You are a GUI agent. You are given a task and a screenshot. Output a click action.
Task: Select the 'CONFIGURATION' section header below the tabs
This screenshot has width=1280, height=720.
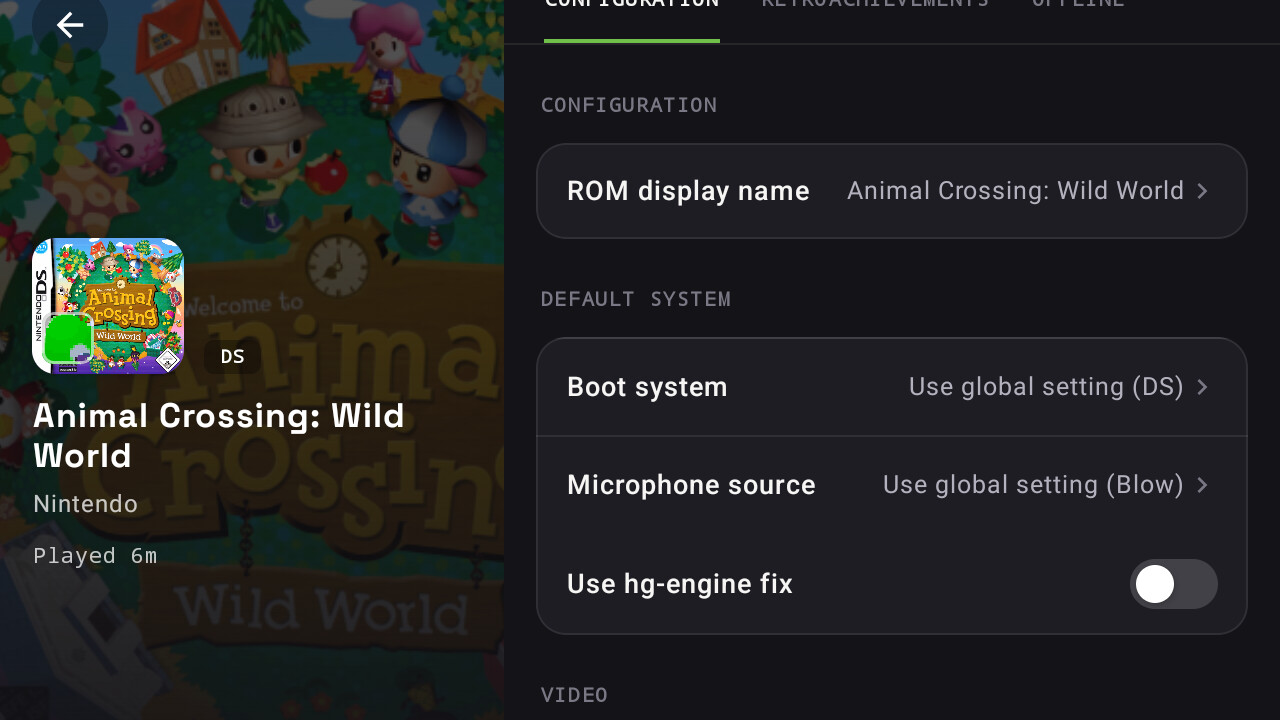(629, 105)
